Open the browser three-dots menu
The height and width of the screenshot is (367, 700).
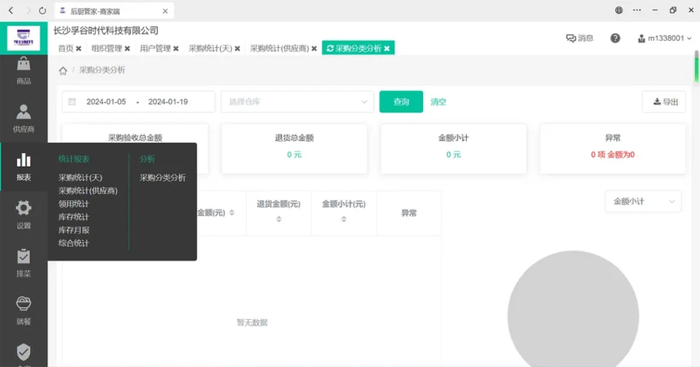(x=637, y=10)
